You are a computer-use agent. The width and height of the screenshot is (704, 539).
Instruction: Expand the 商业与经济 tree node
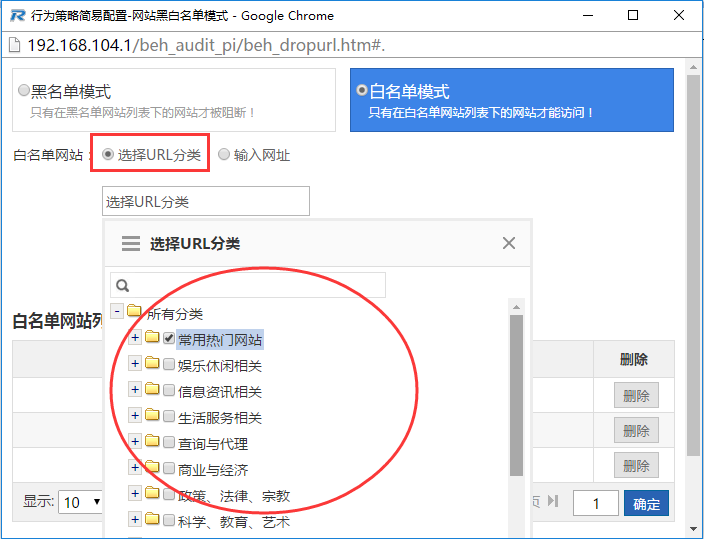[x=135, y=469]
